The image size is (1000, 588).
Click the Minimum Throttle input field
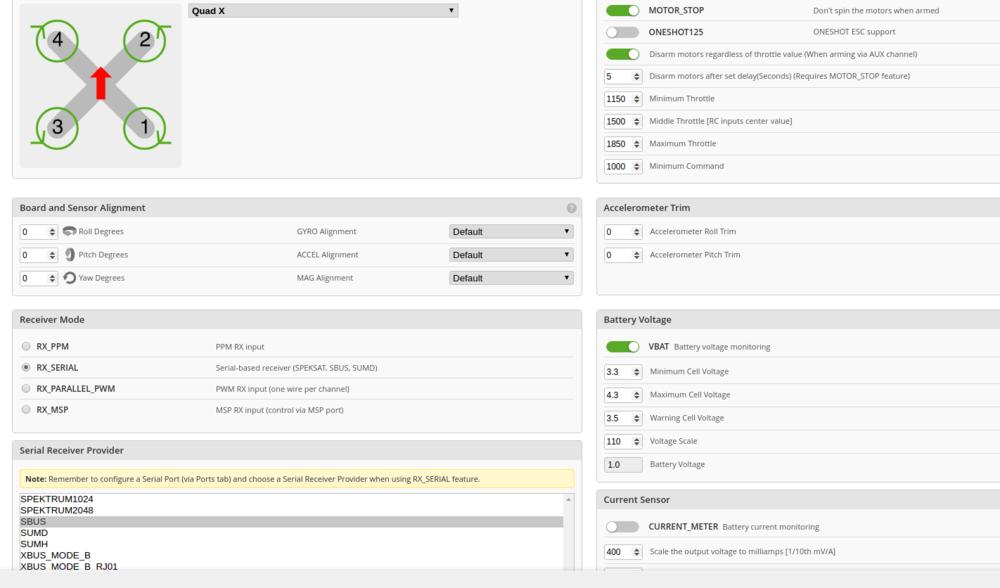622,99
